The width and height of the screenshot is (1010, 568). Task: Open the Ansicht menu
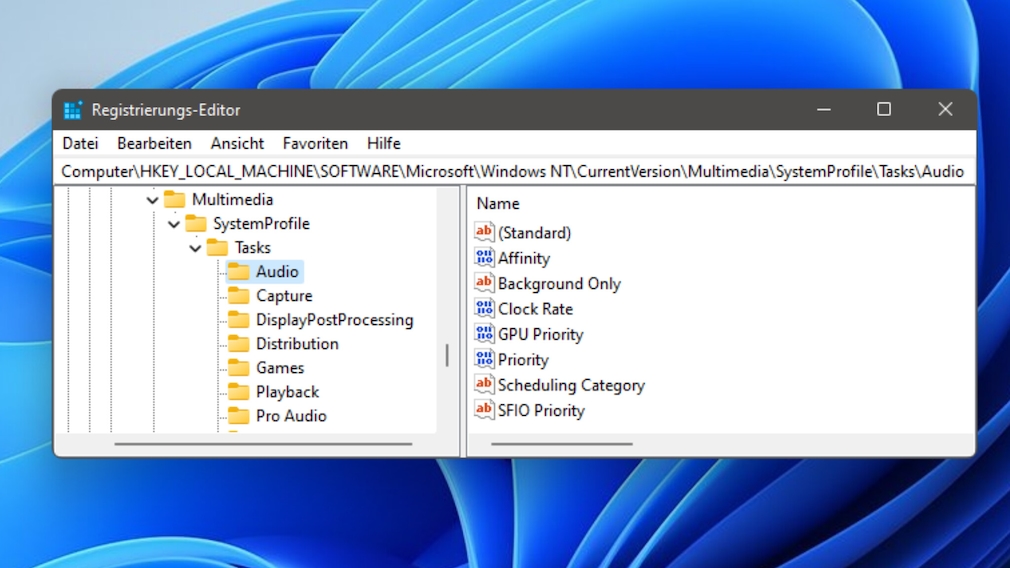tap(237, 143)
